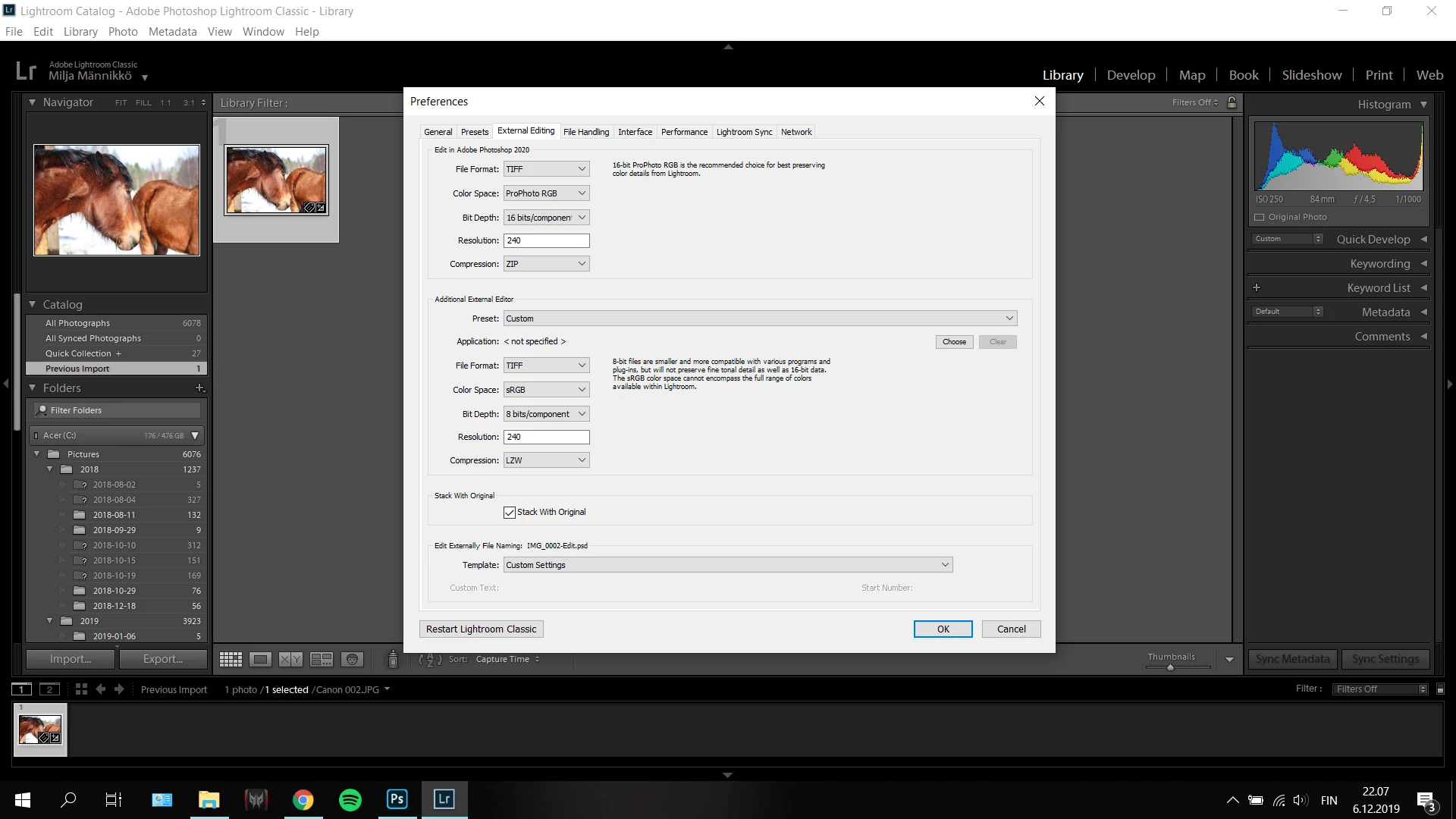The width and height of the screenshot is (1456, 819).
Task: Open Survey view icon
Action: 322,659
